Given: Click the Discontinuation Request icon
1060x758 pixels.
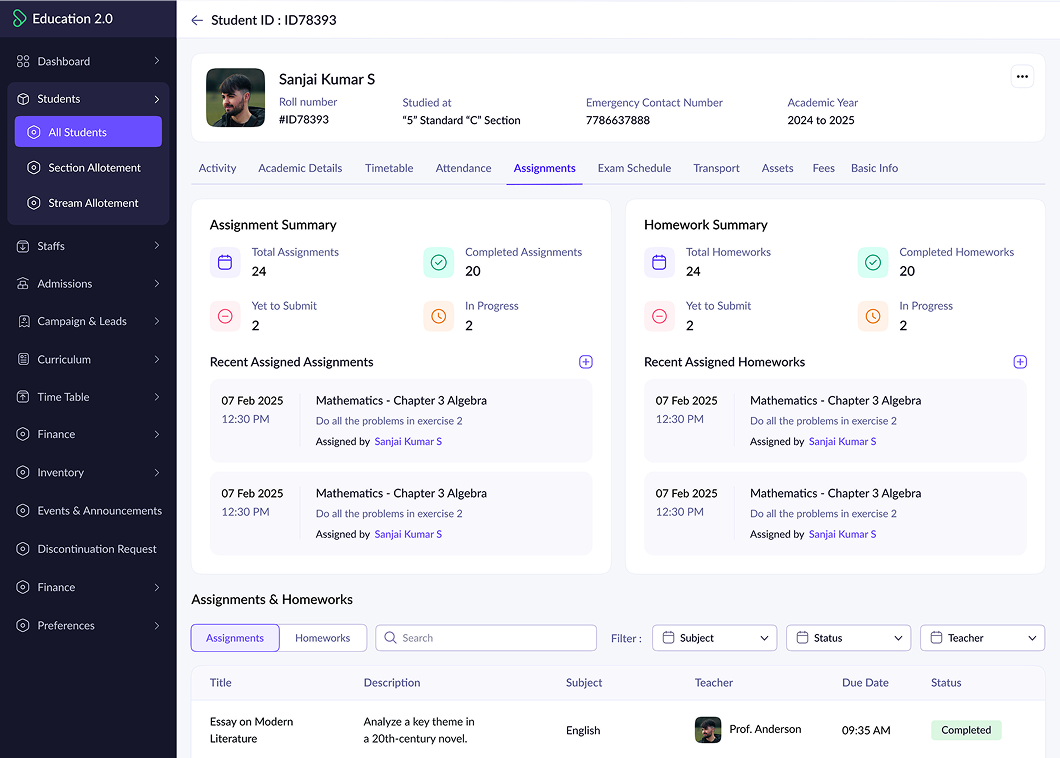Looking at the screenshot, I should (23, 548).
